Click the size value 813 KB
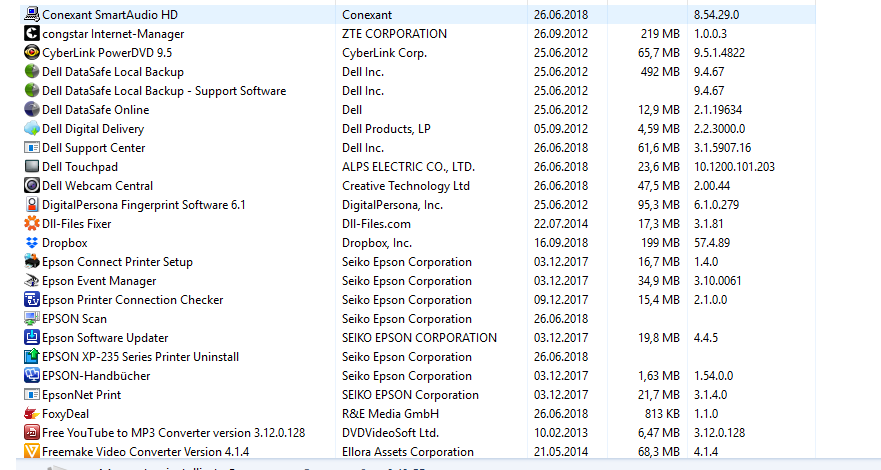Image resolution: width=881 pixels, height=470 pixels. coord(662,414)
